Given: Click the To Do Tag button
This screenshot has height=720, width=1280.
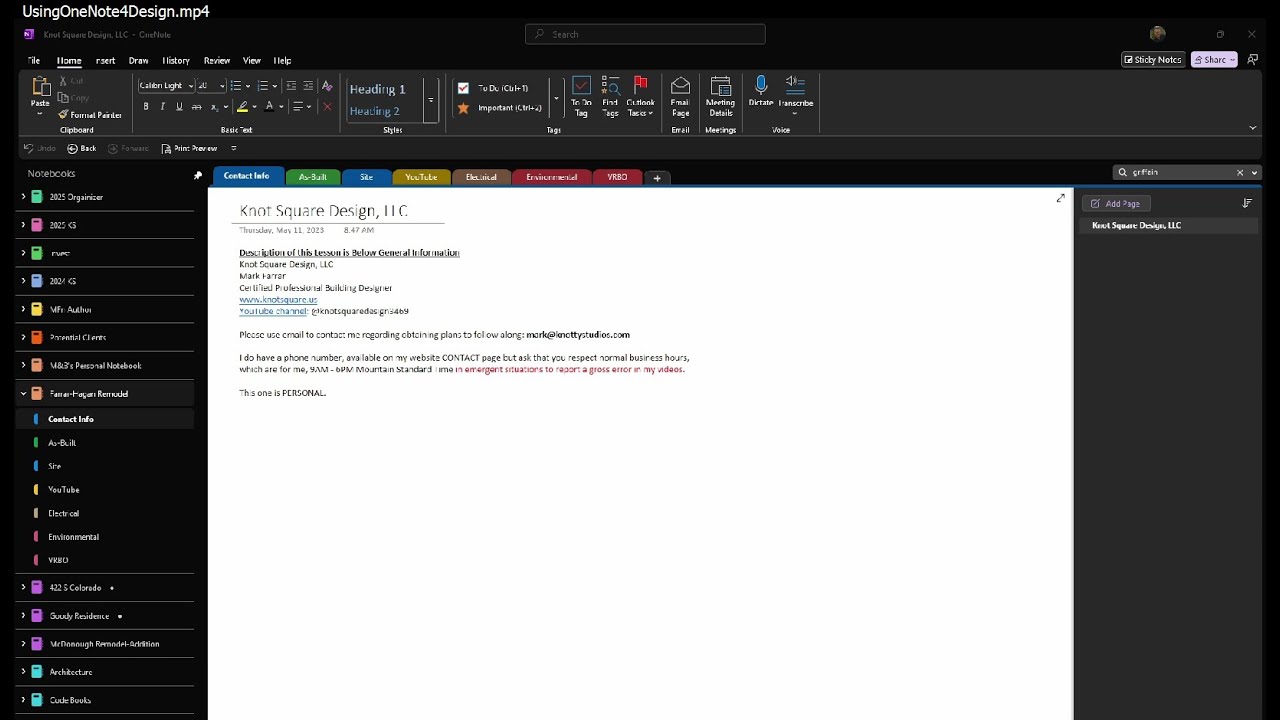Looking at the screenshot, I should (581, 97).
